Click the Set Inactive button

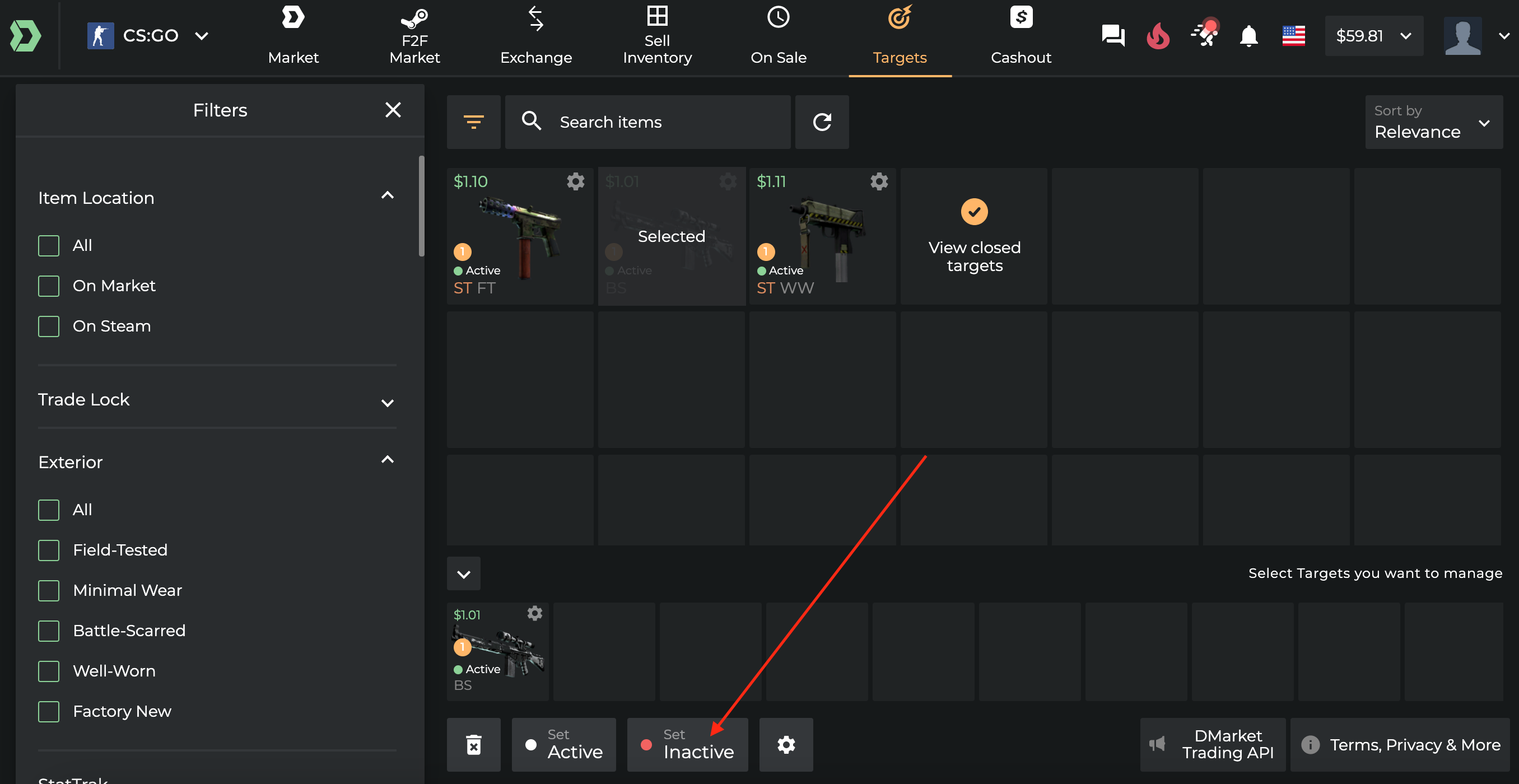pyautogui.click(x=688, y=744)
